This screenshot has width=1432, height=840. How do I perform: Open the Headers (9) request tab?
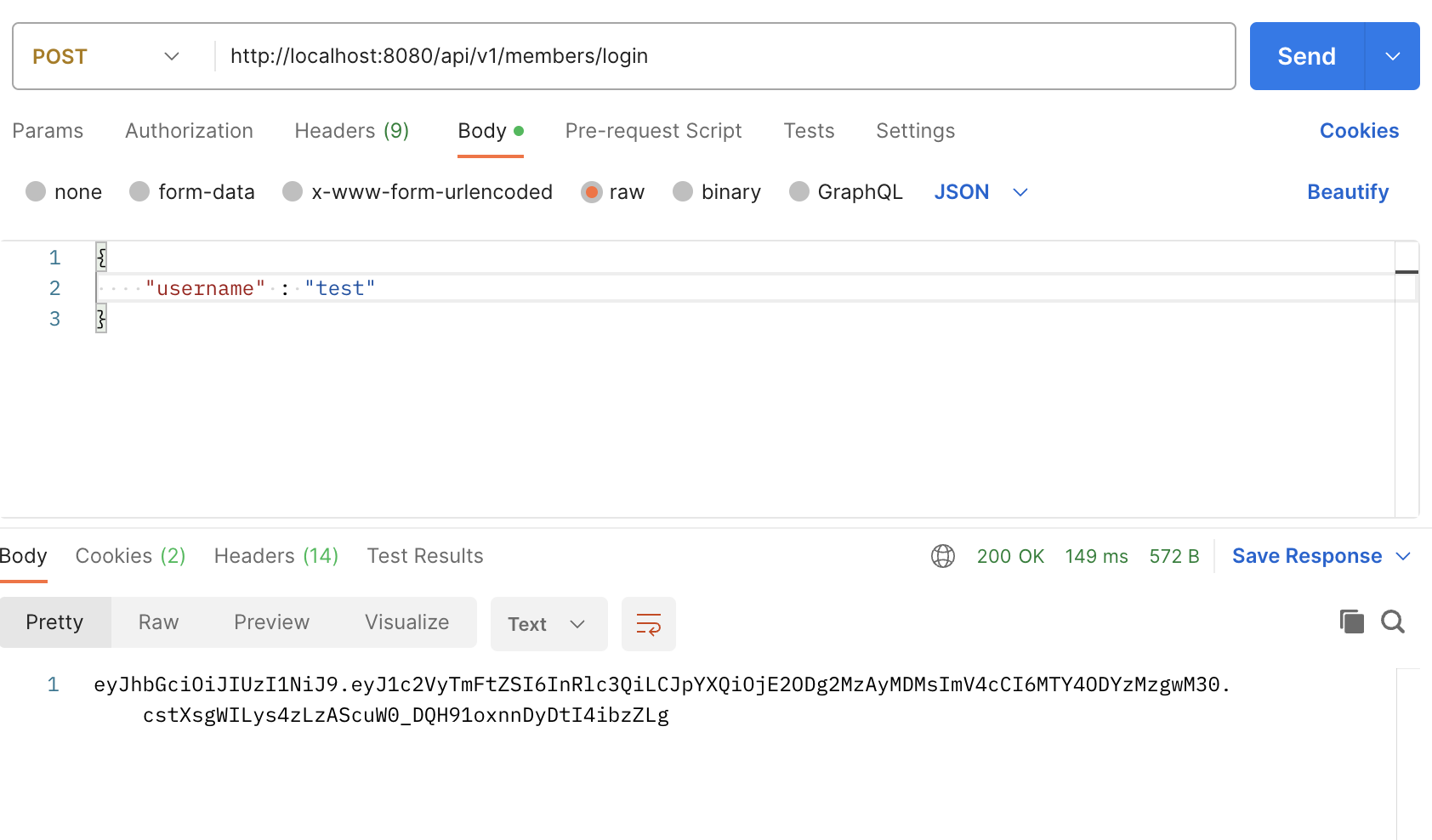tap(352, 131)
